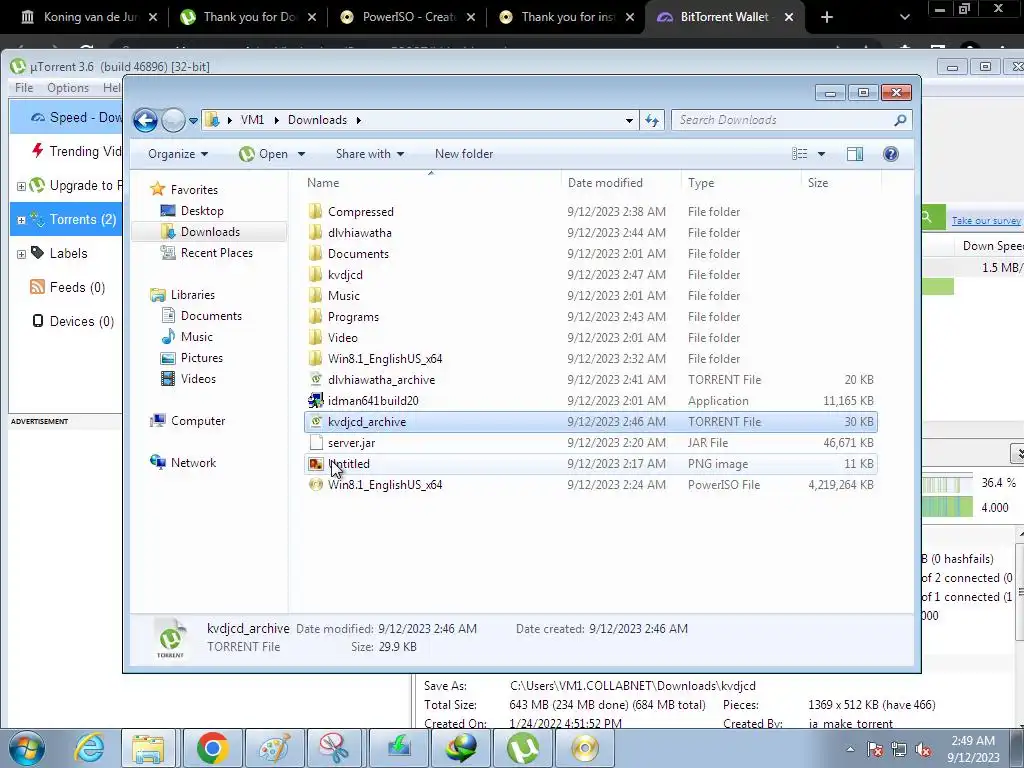
Task: Open Paint from the taskbar
Action: (274, 748)
